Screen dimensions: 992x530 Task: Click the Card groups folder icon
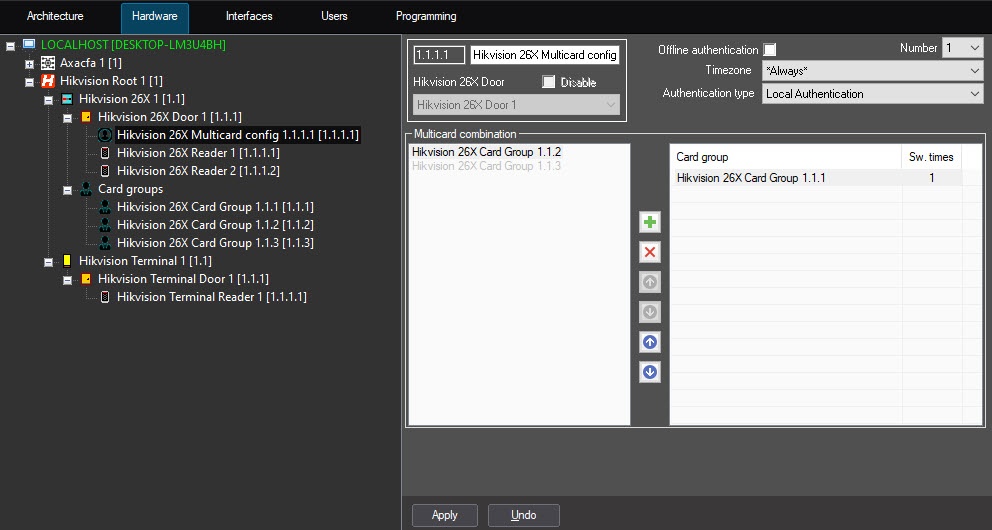(x=86, y=188)
